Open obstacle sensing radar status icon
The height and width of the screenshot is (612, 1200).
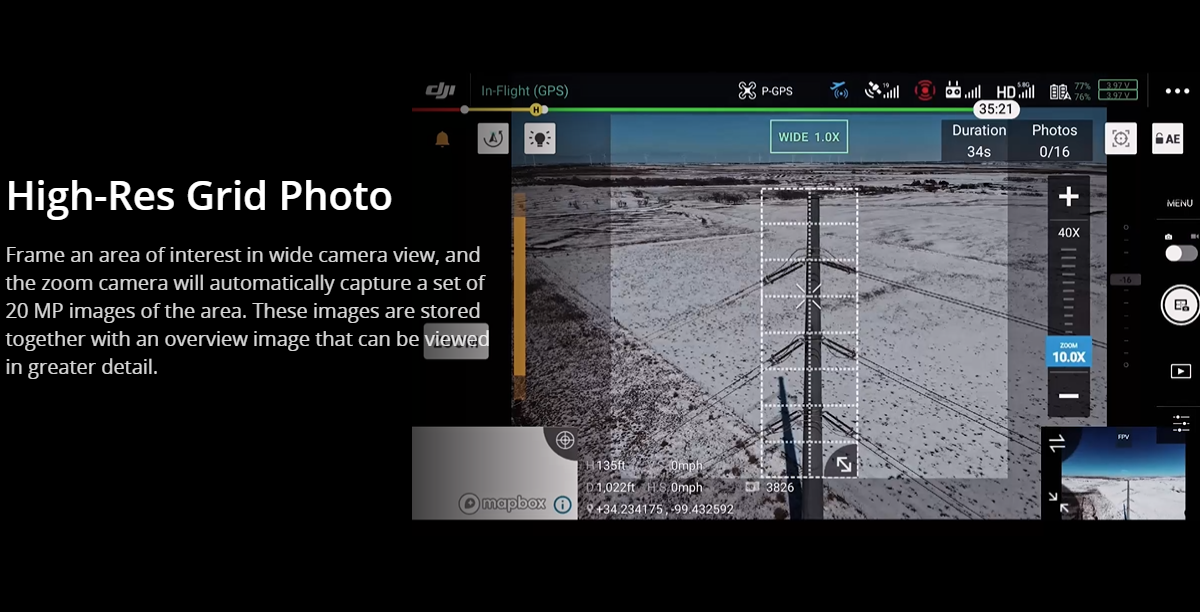[x=839, y=91]
